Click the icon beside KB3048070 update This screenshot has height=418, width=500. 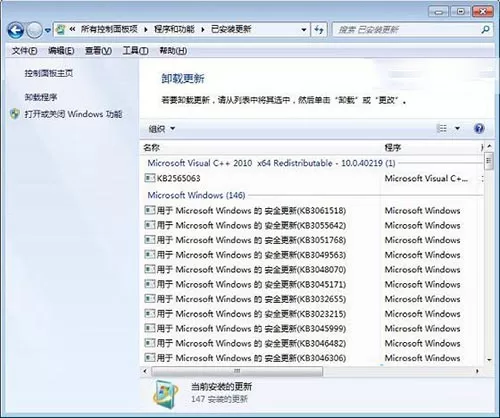click(150, 269)
